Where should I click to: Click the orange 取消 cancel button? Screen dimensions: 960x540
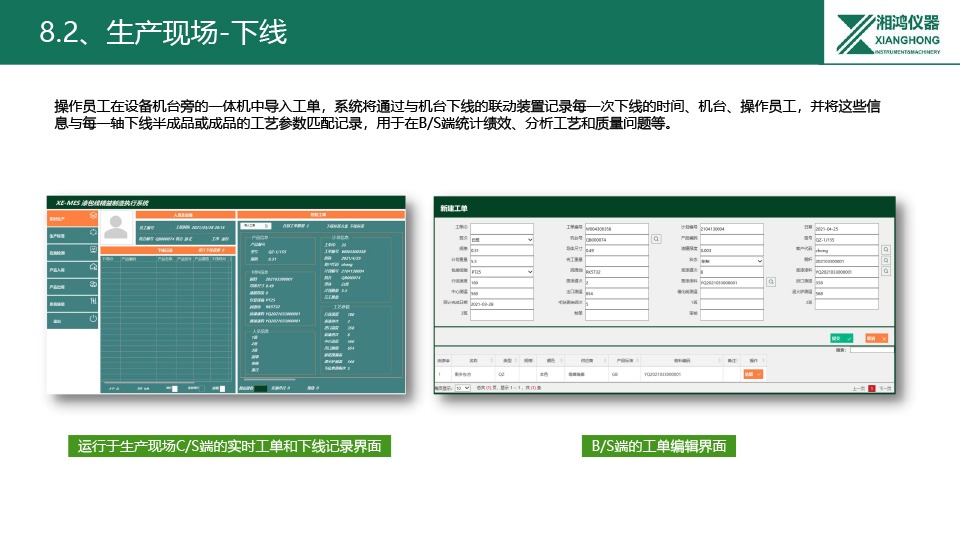point(876,338)
